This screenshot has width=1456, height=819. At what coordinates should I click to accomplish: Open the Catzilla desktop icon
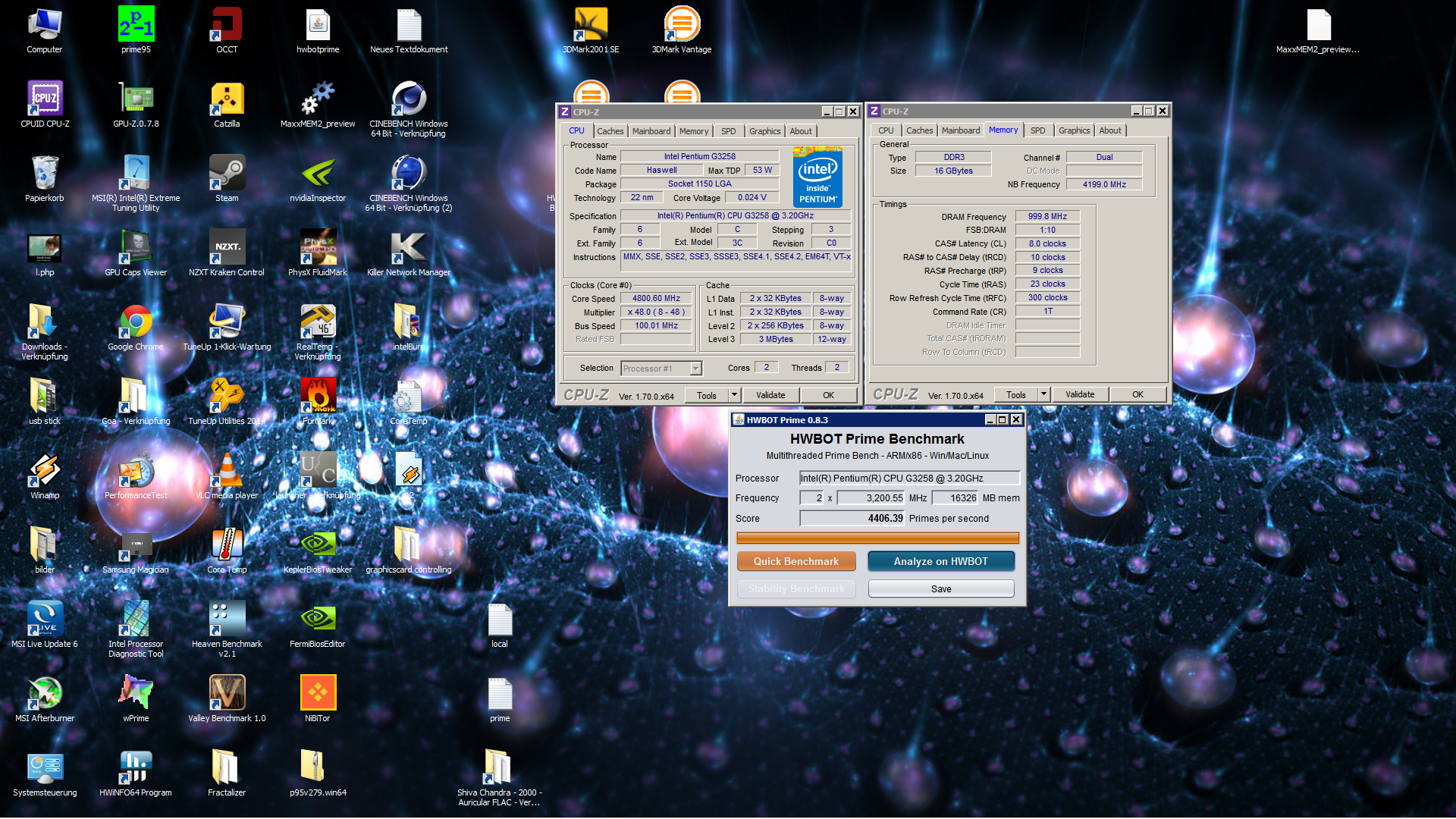tap(227, 105)
